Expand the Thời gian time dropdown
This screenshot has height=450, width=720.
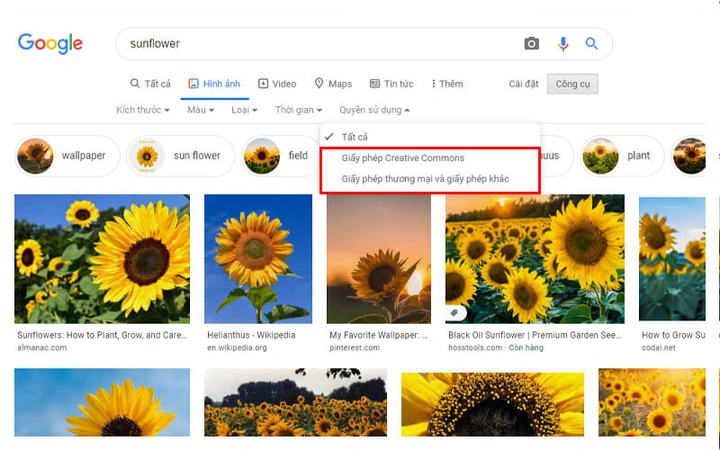[x=298, y=110]
